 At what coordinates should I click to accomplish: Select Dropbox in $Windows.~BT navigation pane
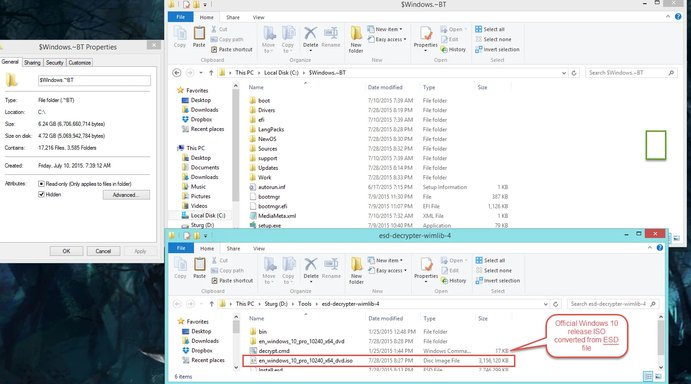201,119
